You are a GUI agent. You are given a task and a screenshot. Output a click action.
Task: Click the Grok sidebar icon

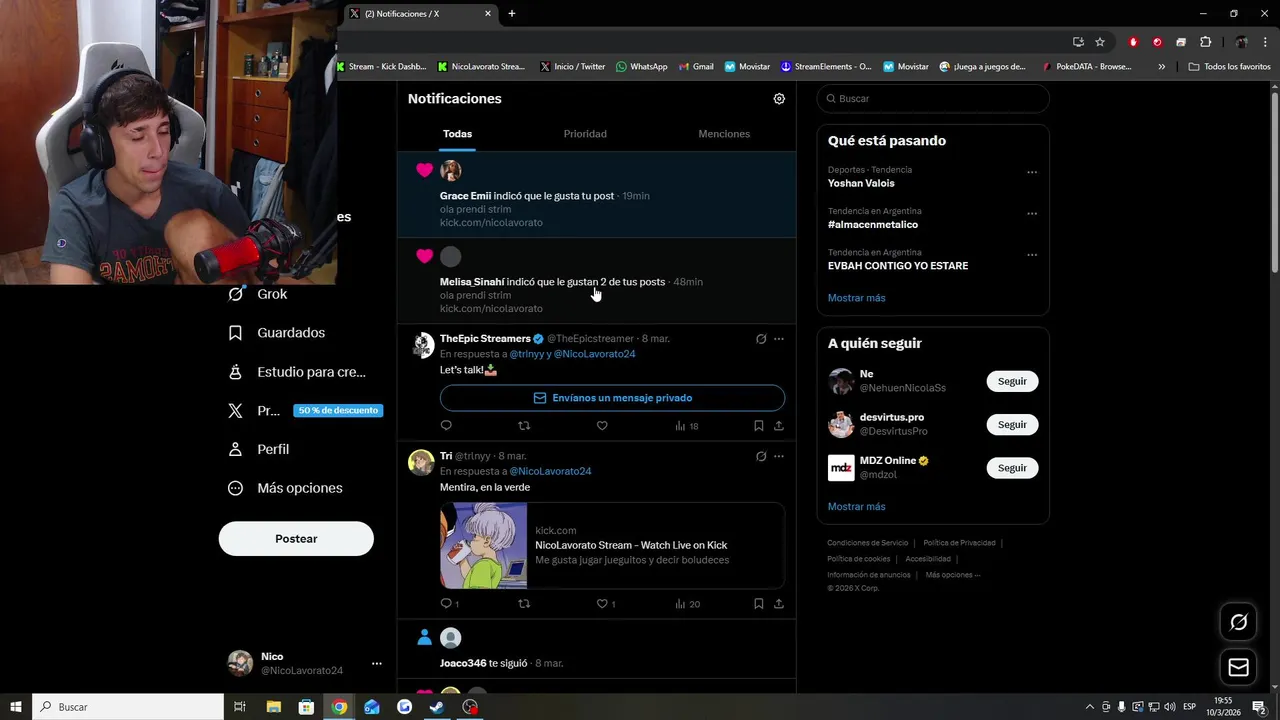[236, 294]
